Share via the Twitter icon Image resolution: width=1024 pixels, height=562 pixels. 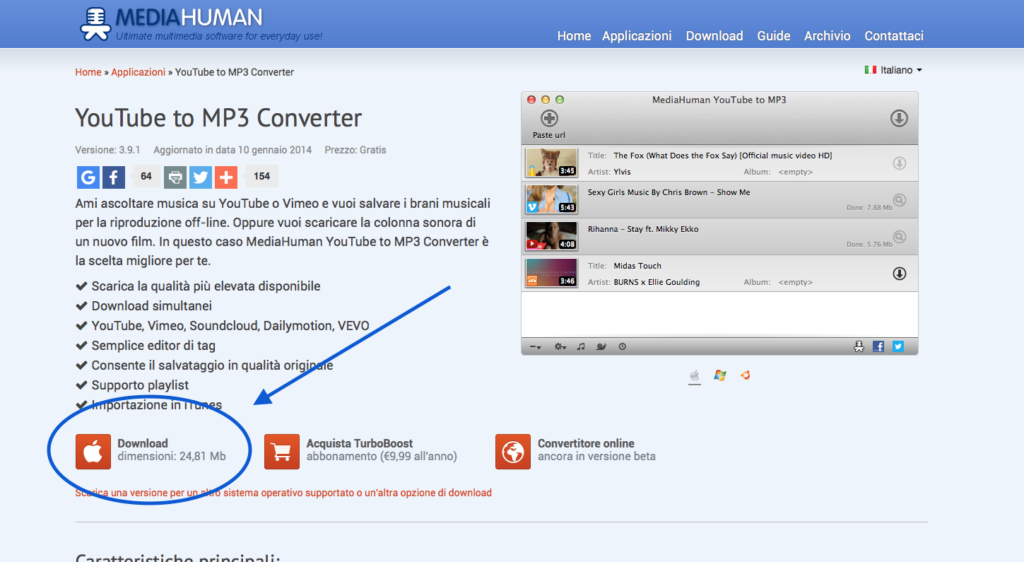click(x=200, y=177)
